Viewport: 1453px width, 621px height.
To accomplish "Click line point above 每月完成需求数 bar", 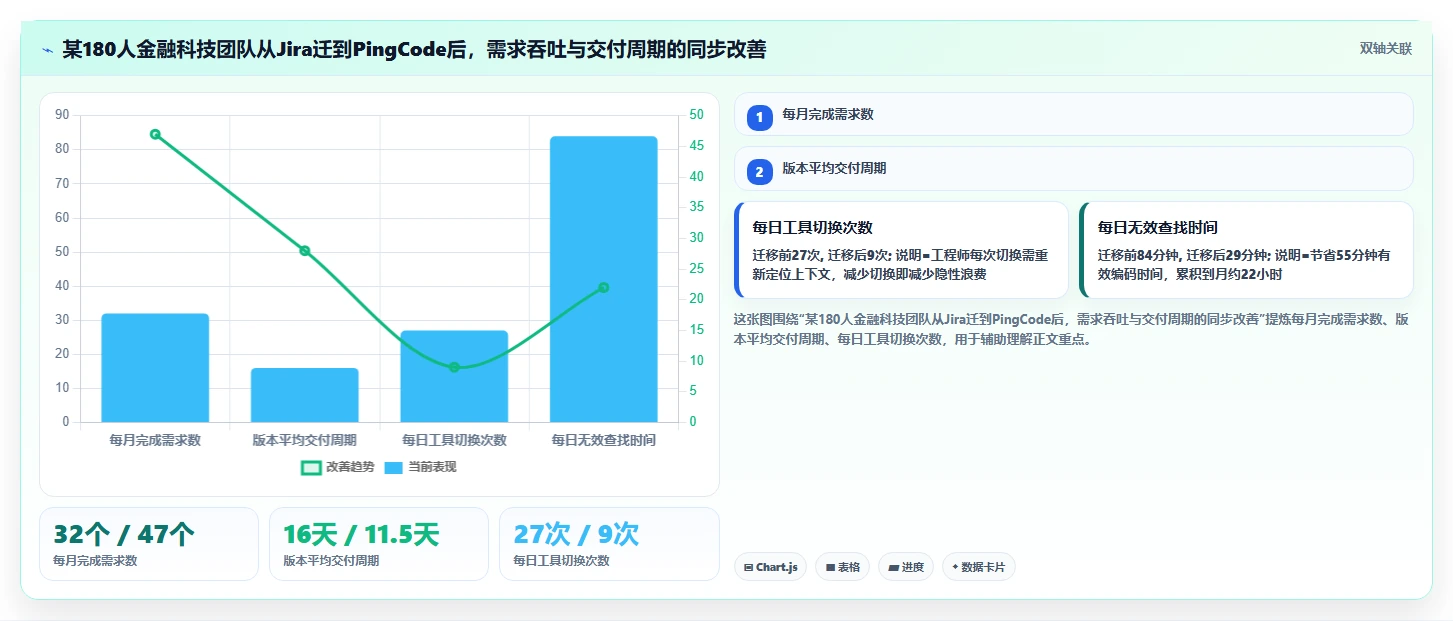I will pyautogui.click(x=155, y=134).
